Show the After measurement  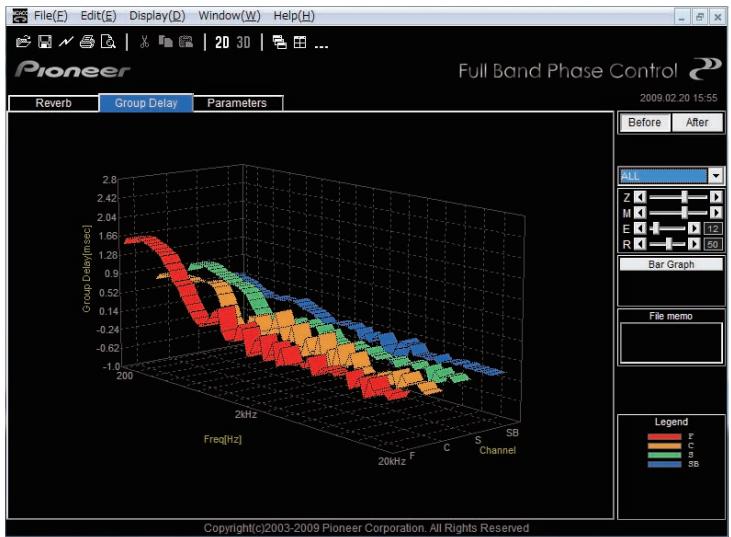697,123
